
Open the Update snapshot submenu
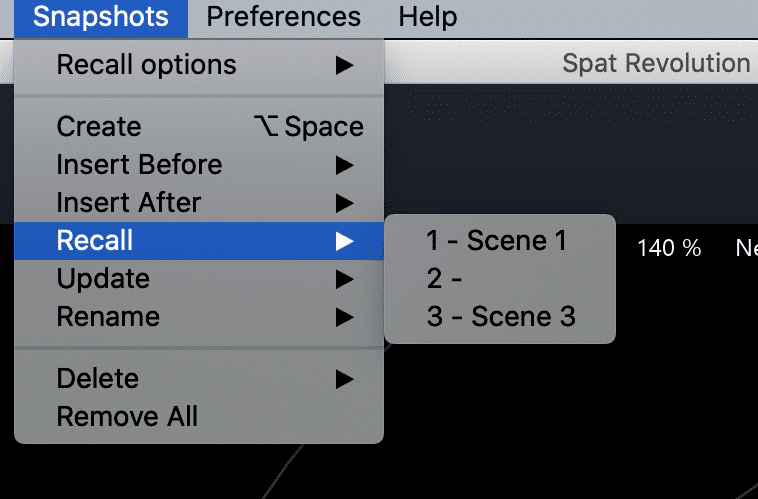103,279
